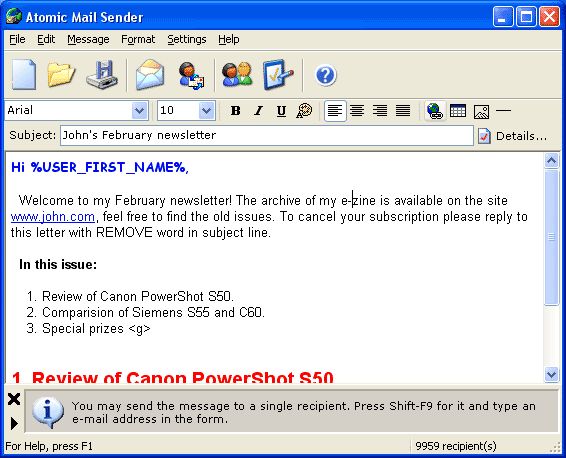Screen dimensions: 566x458
Task: Show next tip with black arrow
Action: (x=14, y=423)
